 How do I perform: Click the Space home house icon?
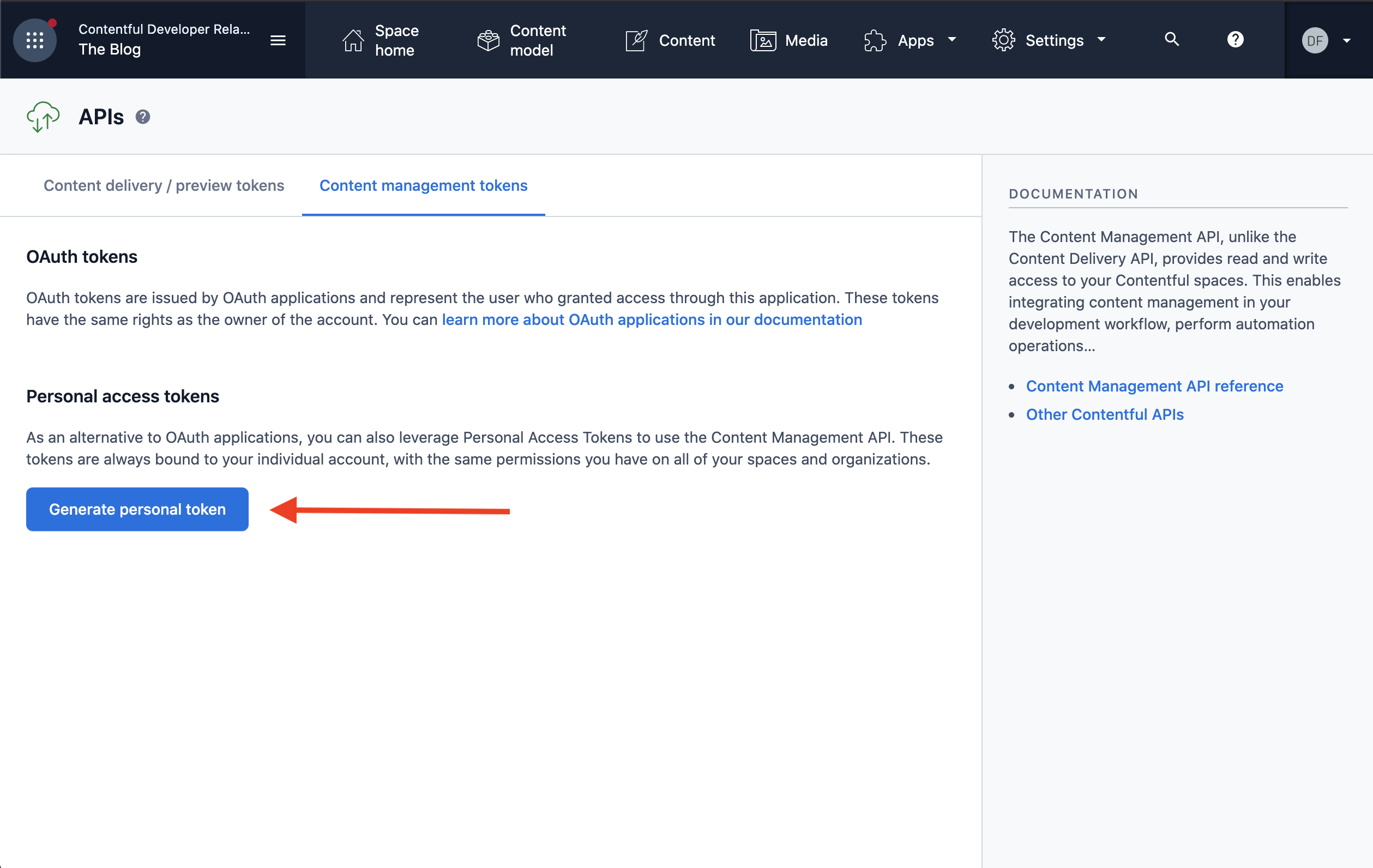[x=353, y=40]
